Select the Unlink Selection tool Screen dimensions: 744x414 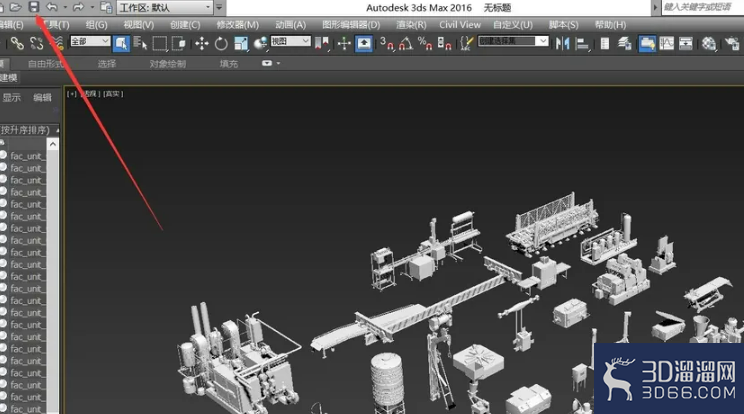coord(37,44)
